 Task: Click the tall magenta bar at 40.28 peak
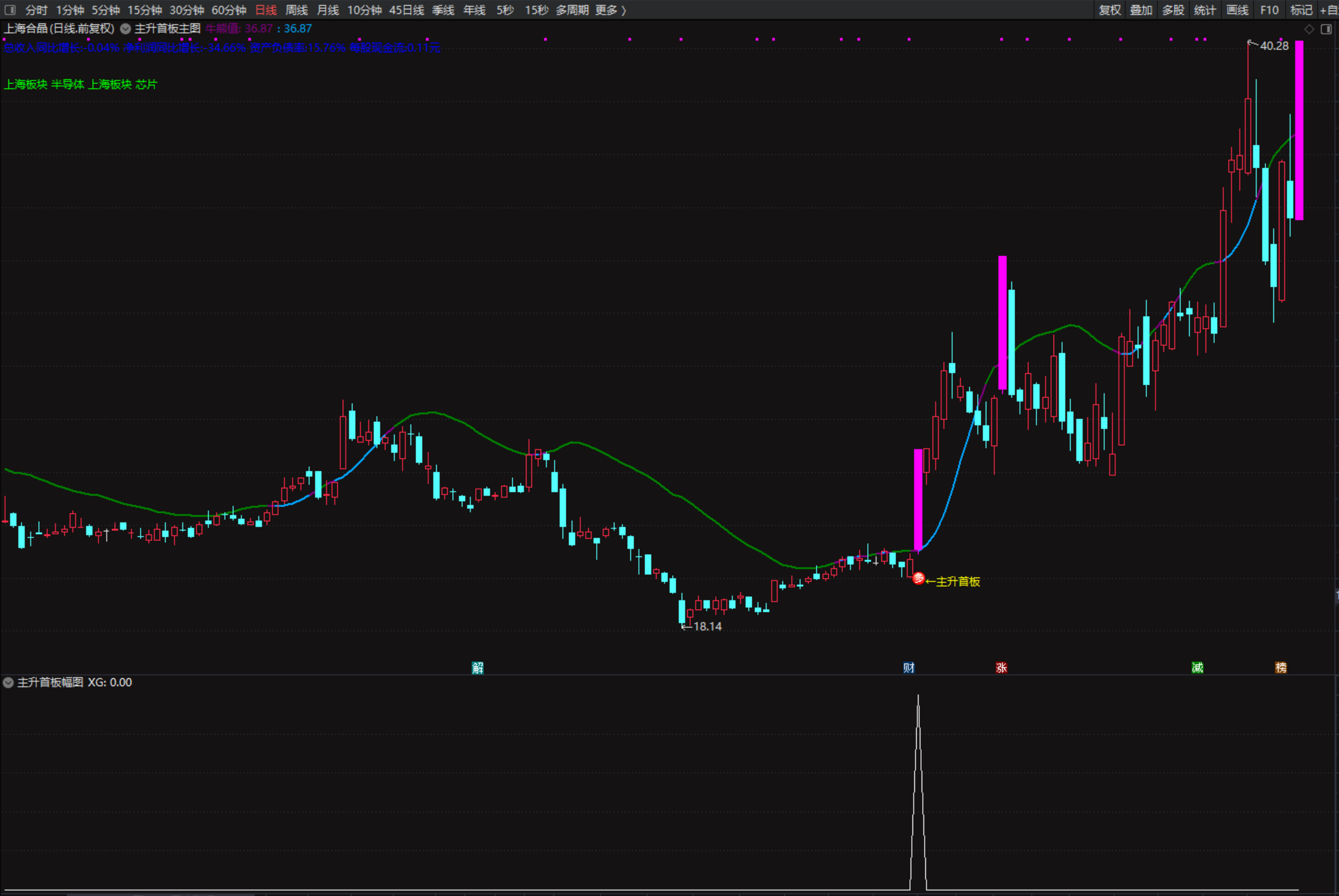coord(1299,130)
